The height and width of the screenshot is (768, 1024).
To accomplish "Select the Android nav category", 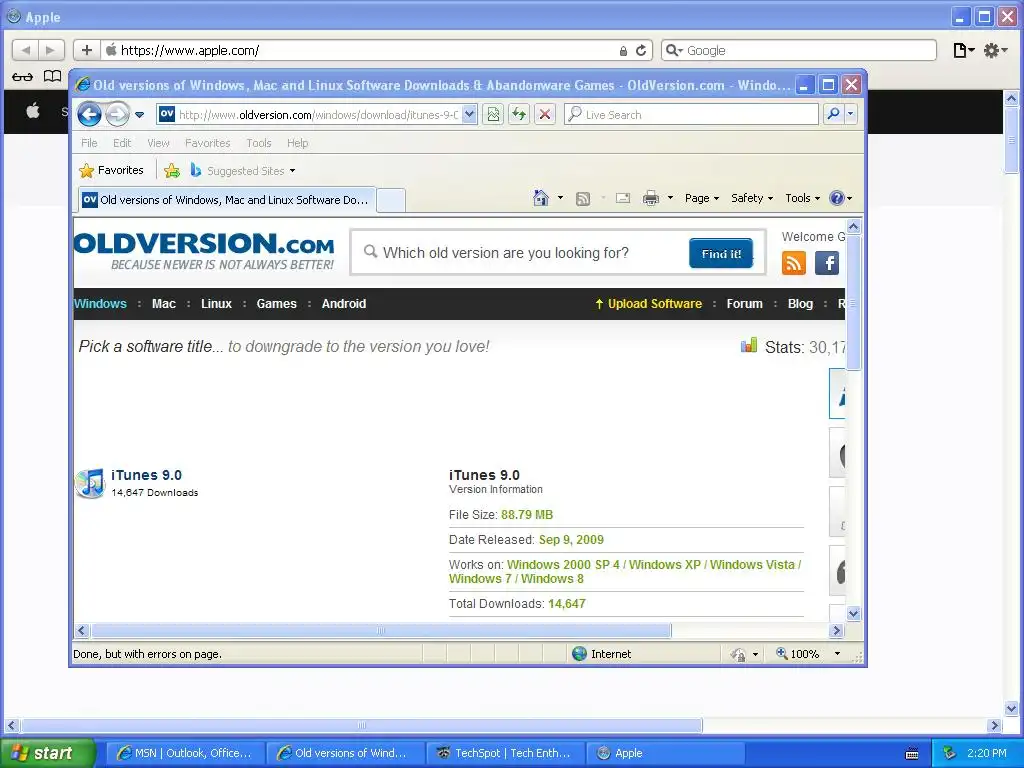I will [x=344, y=304].
